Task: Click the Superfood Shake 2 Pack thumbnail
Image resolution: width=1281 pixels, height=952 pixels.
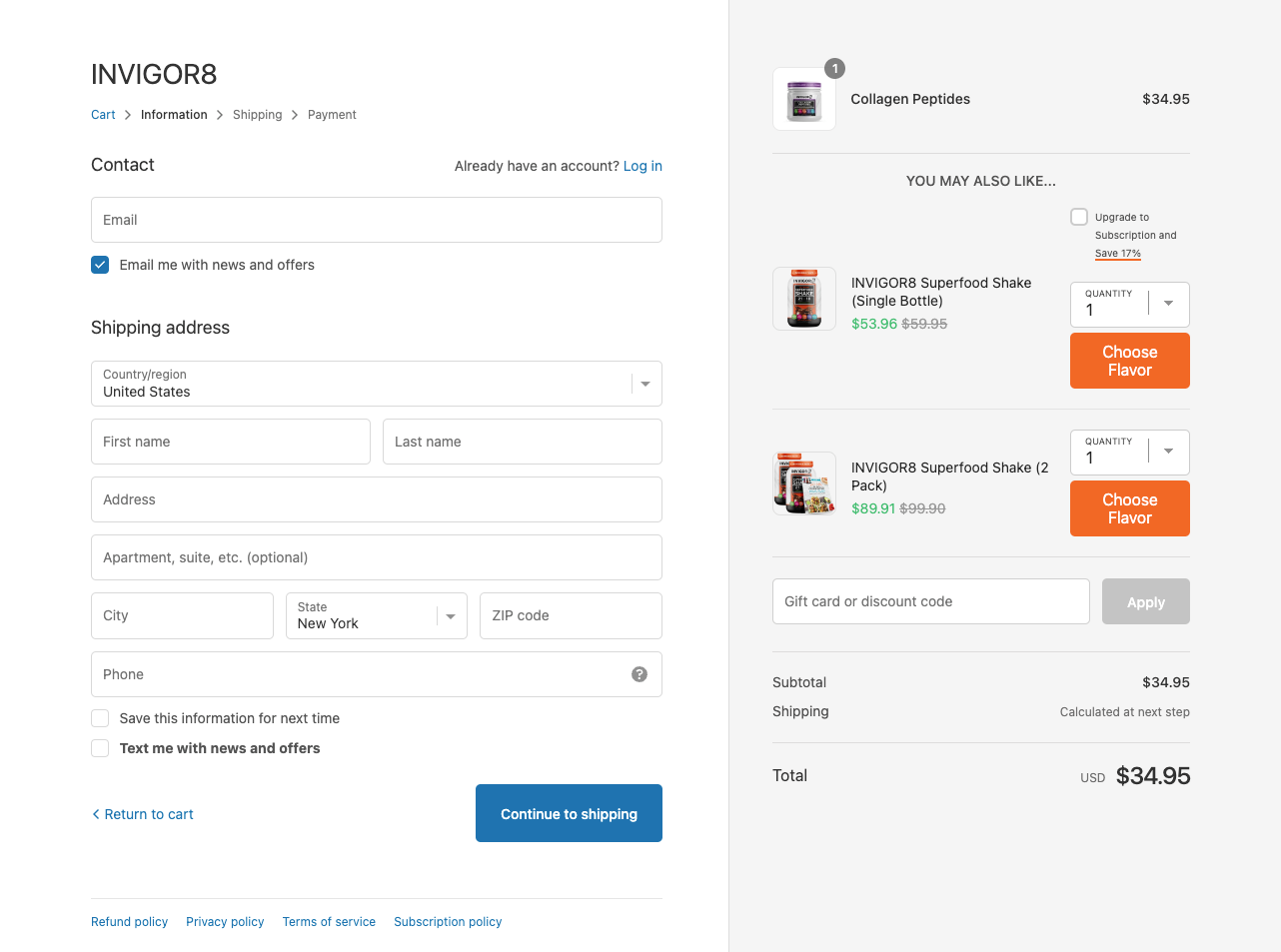Action: click(x=804, y=483)
